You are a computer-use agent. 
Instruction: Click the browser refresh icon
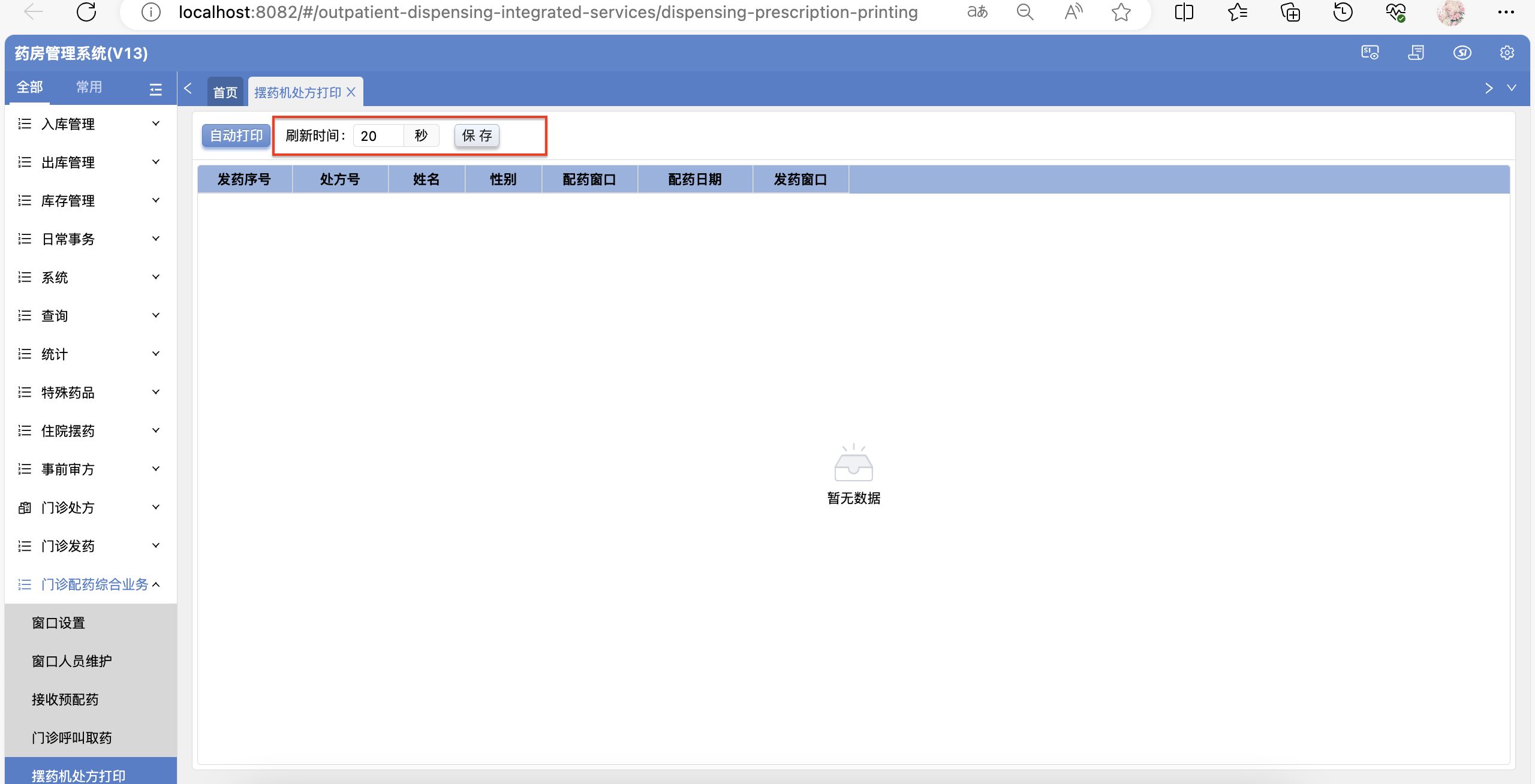pos(86,12)
